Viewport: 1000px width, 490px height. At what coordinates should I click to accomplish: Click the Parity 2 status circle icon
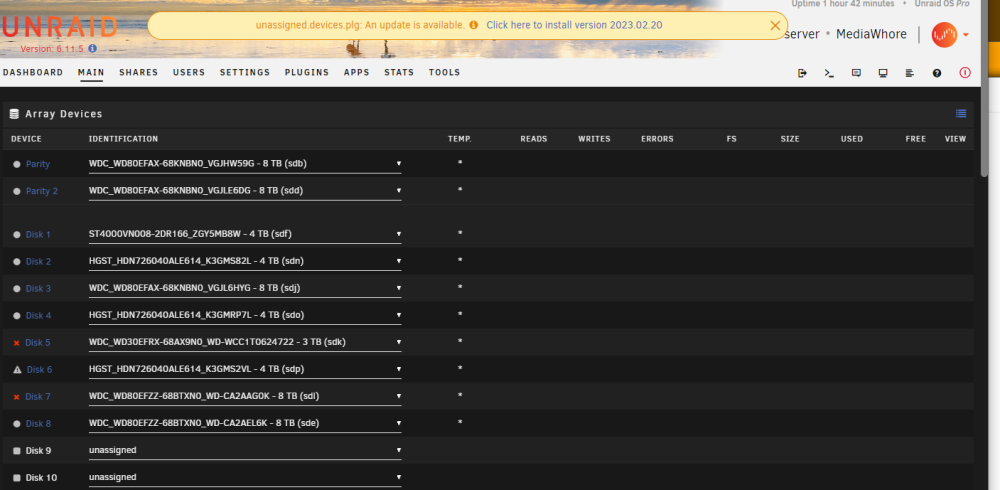coord(17,191)
